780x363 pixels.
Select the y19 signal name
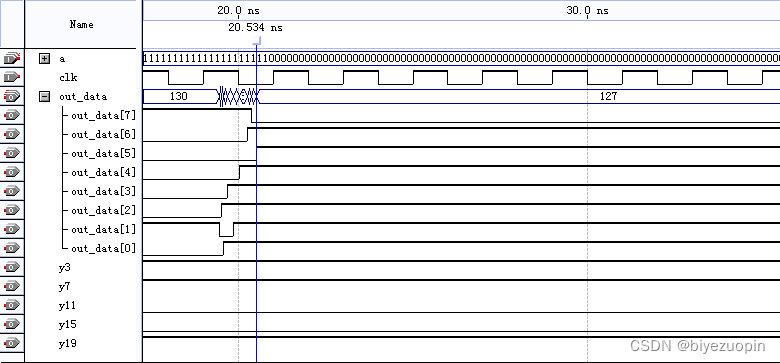(67, 344)
